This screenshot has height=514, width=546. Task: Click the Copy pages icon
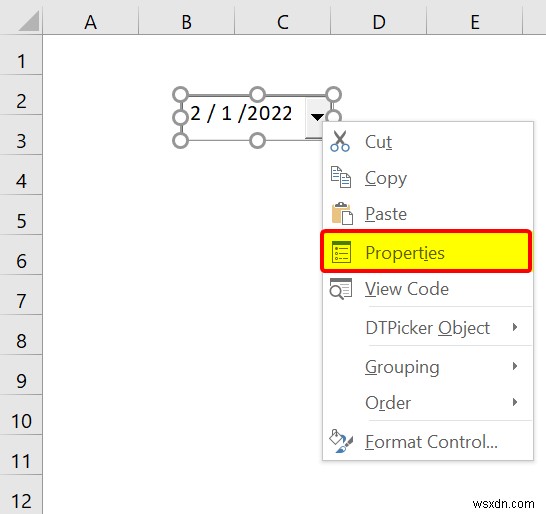(x=341, y=177)
